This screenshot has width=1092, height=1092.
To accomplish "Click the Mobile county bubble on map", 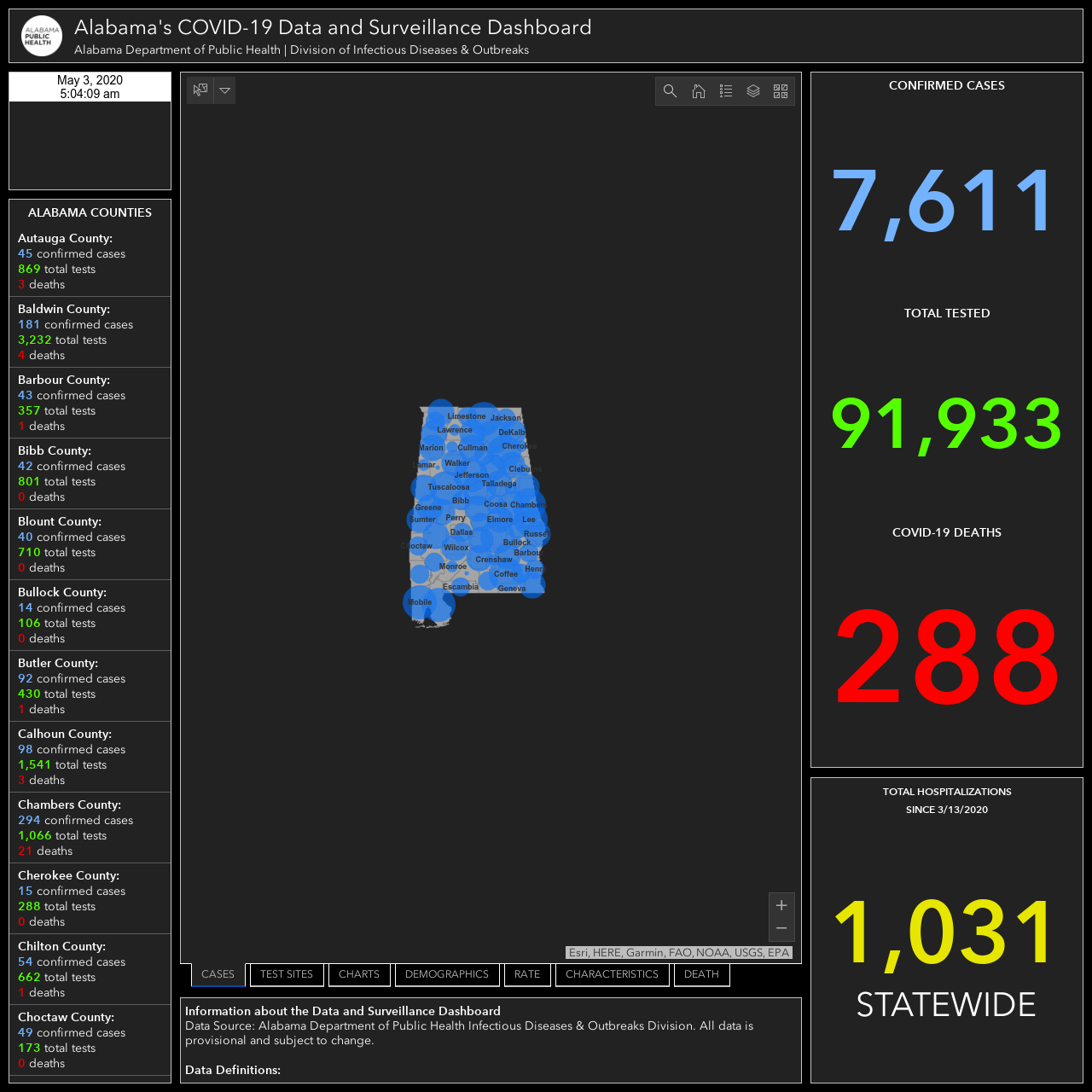I will pyautogui.click(x=419, y=602).
